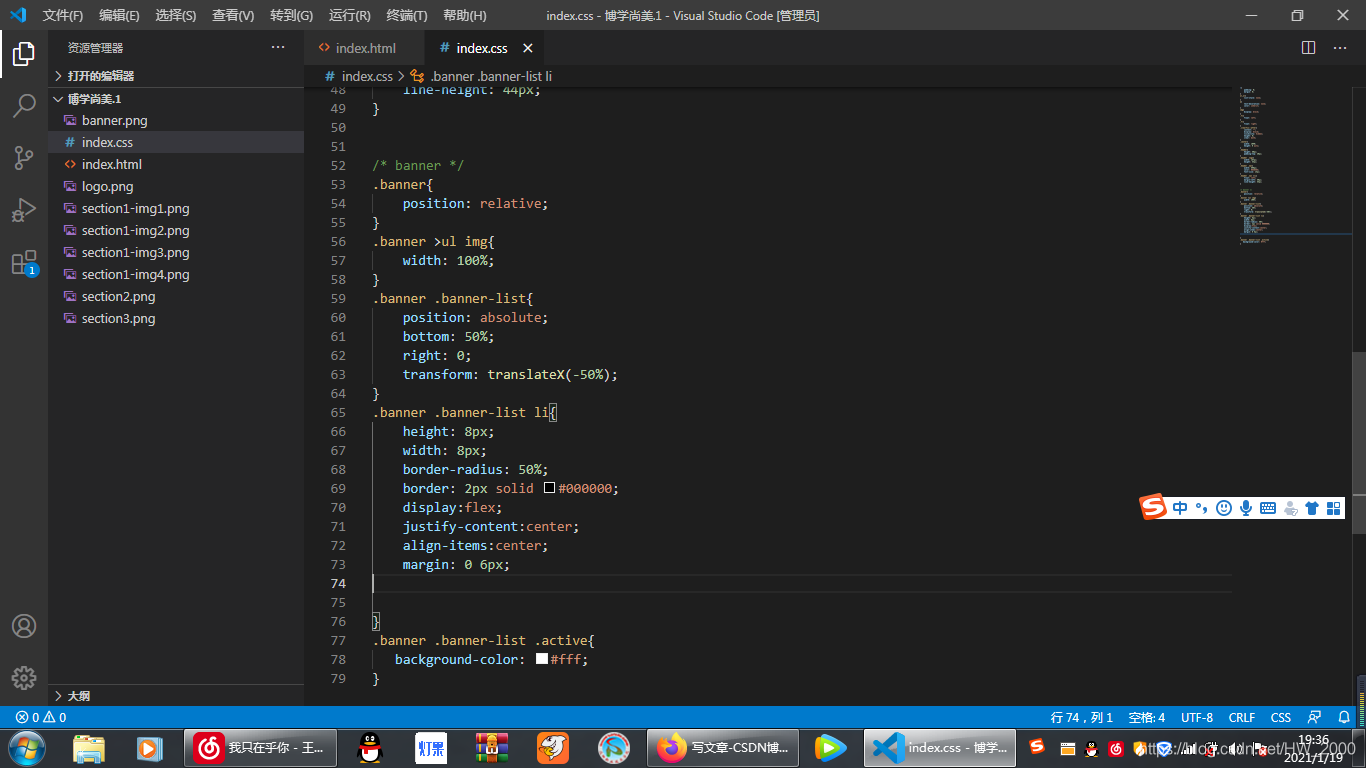Image resolution: width=1366 pixels, height=768 pixels.
Task: Toggle Chinese/English mode on IME bar
Action: [1180, 508]
